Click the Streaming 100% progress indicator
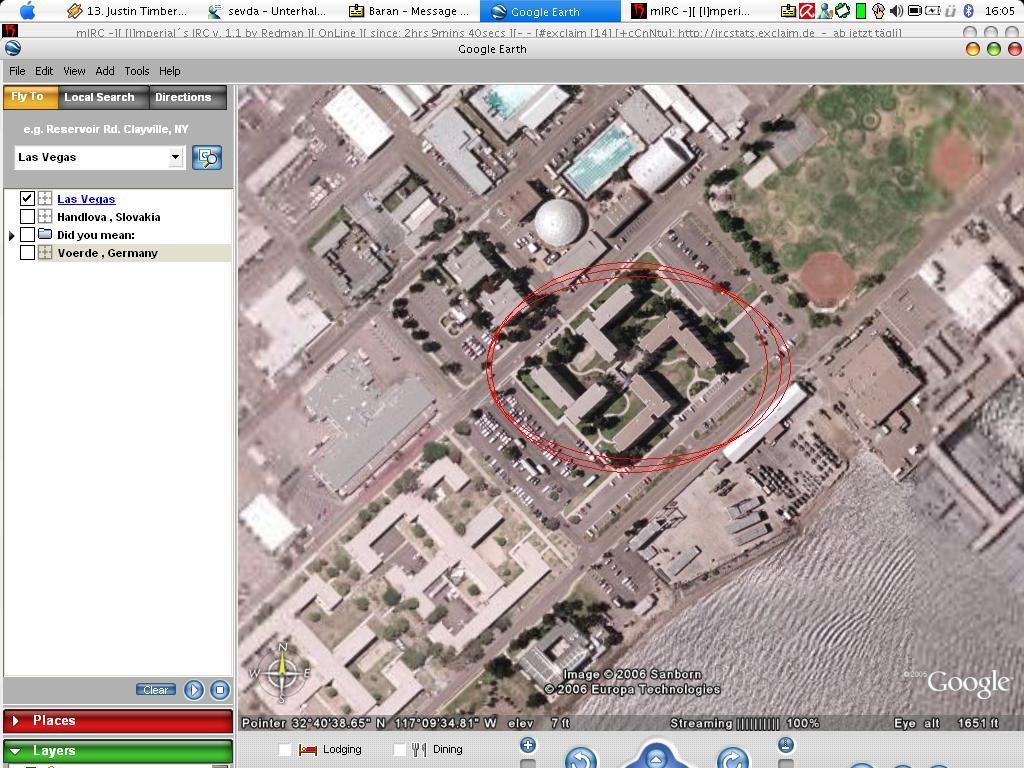Screen dimensions: 1024x768 [x=744, y=723]
